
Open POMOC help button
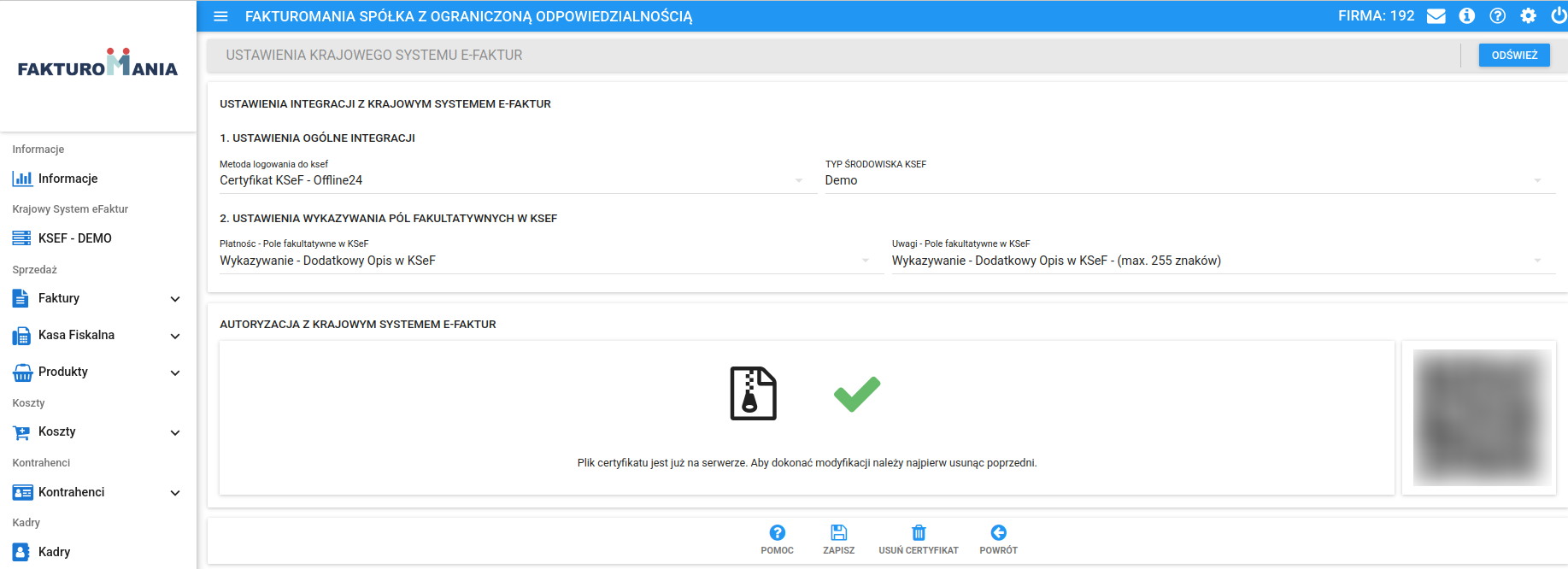[777, 540]
